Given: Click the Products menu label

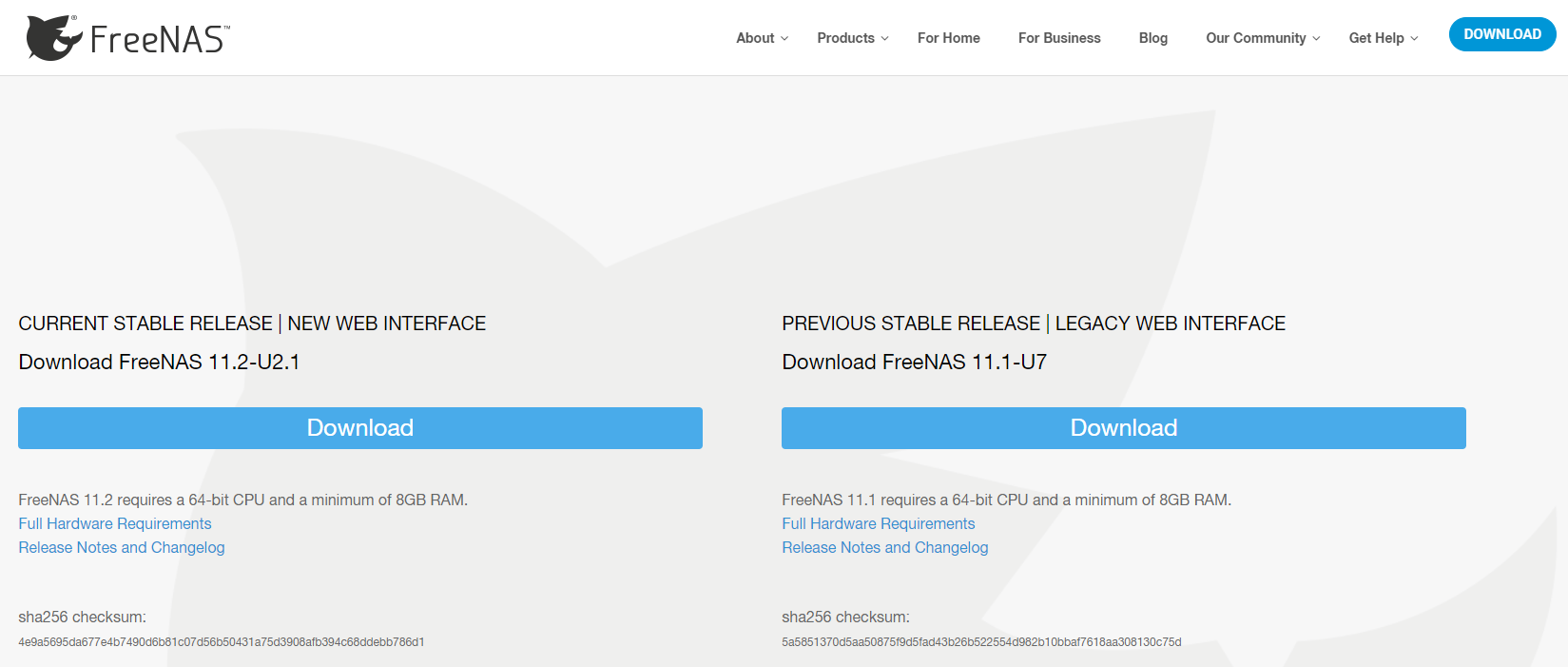Looking at the screenshot, I should [x=845, y=38].
